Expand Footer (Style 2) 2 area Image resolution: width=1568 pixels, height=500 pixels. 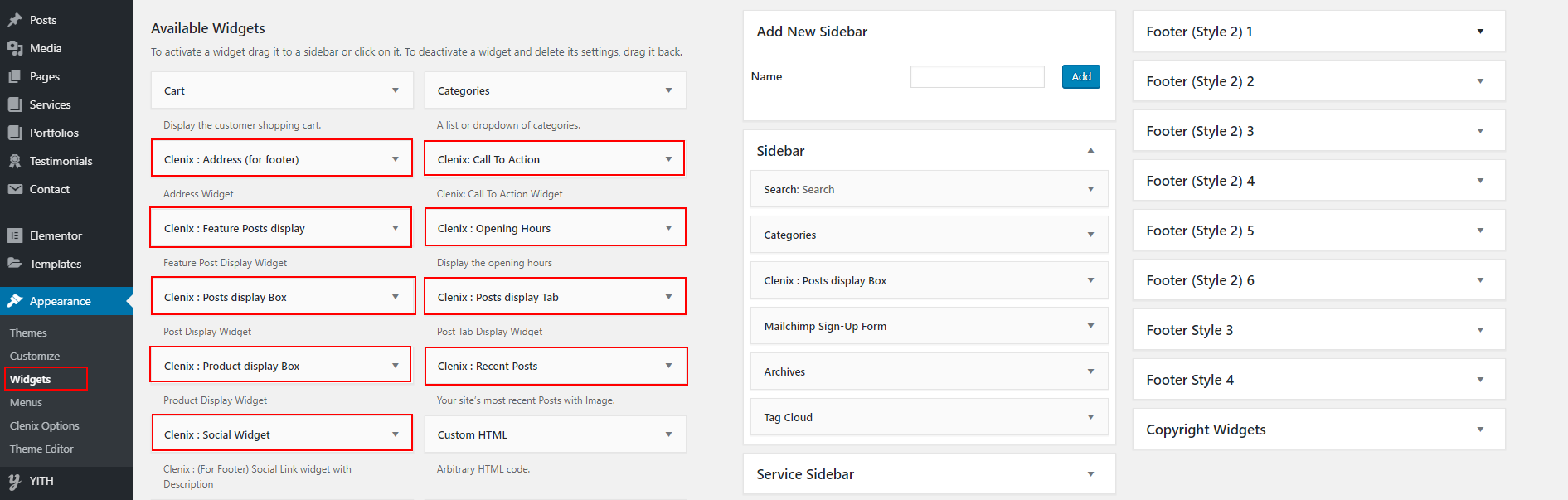pos(1480,81)
